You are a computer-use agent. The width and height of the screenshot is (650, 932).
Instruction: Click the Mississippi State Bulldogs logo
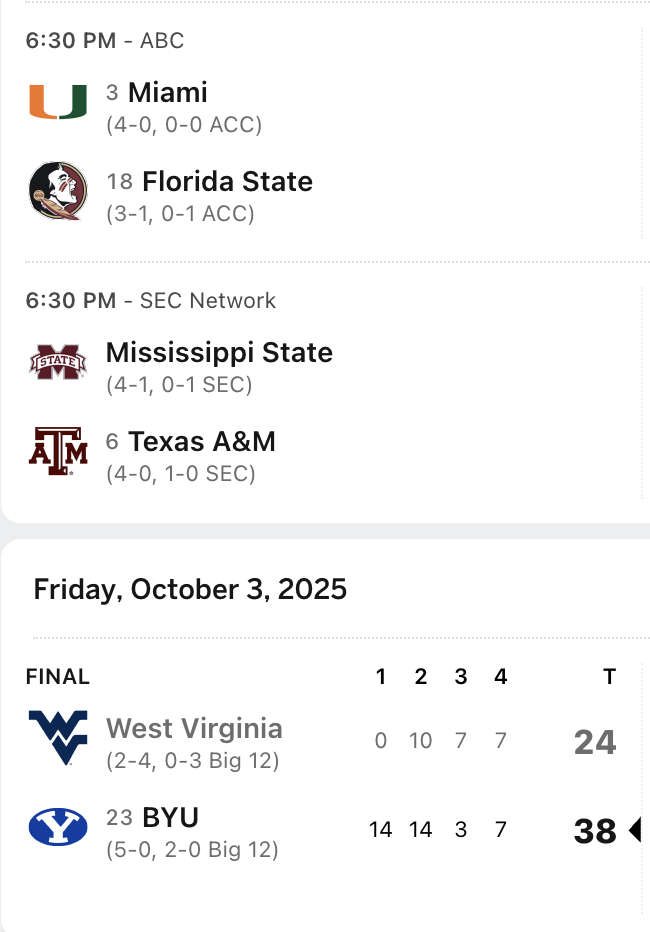tap(58, 362)
